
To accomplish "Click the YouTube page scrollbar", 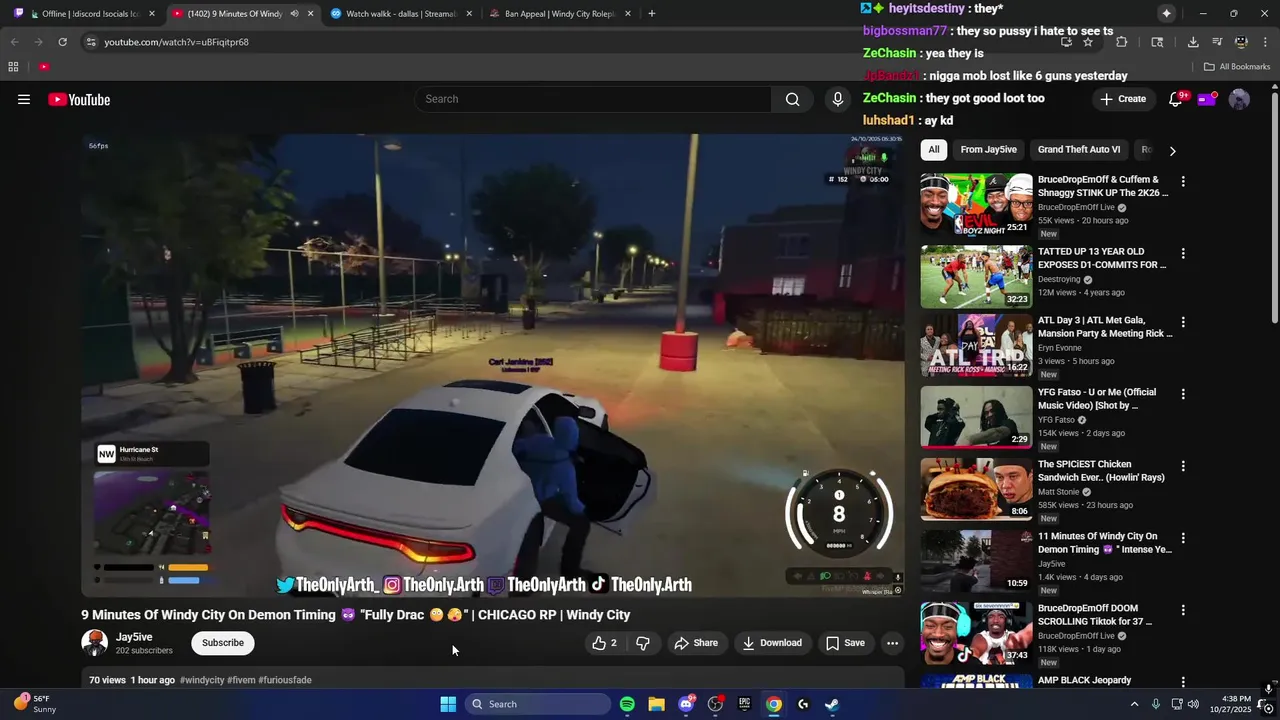I will 1274,208.
